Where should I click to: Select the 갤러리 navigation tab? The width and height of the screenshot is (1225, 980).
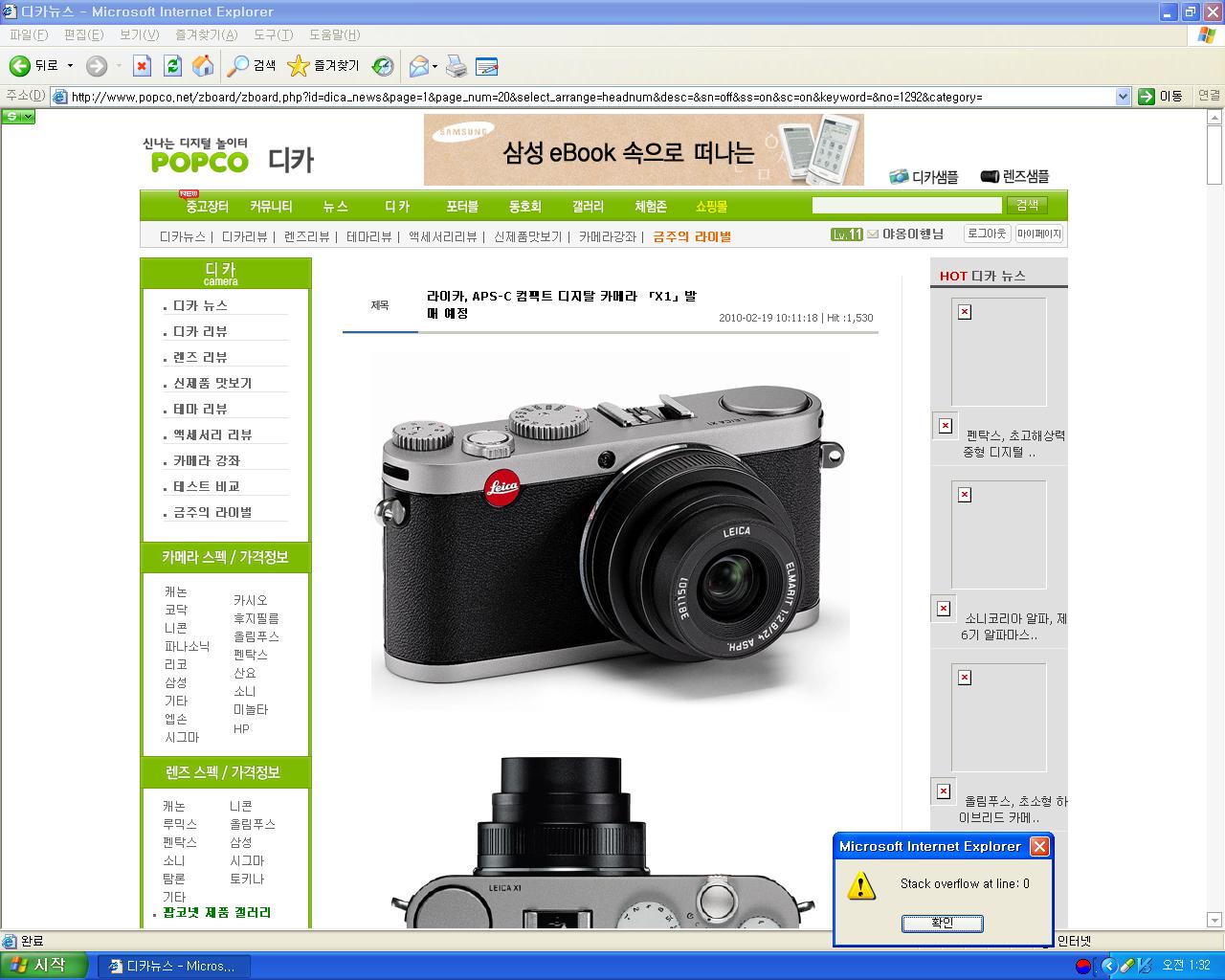pyautogui.click(x=588, y=207)
